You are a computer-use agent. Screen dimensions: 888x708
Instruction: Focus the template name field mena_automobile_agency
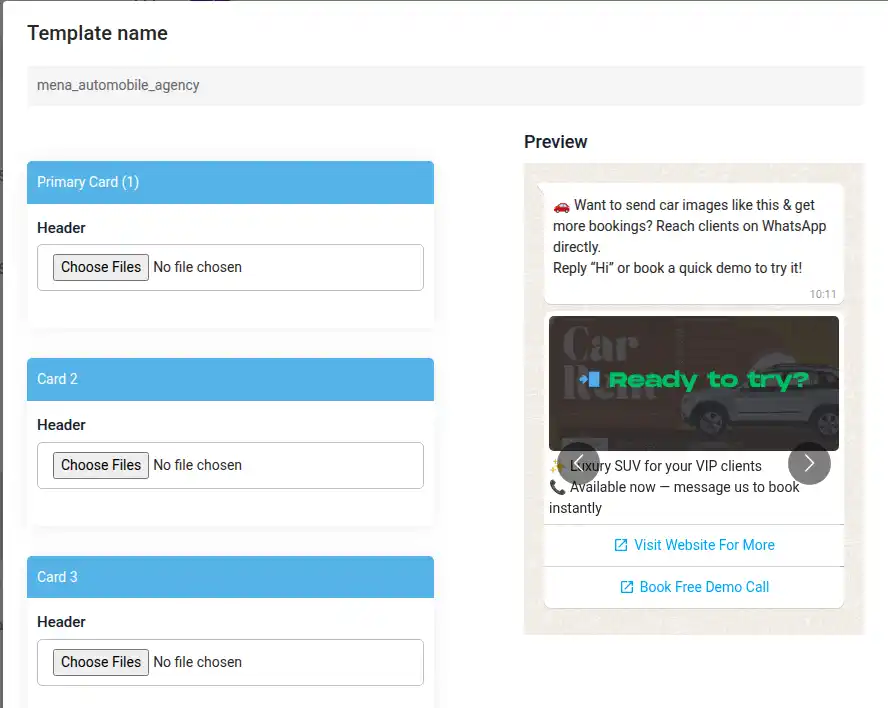pos(445,86)
